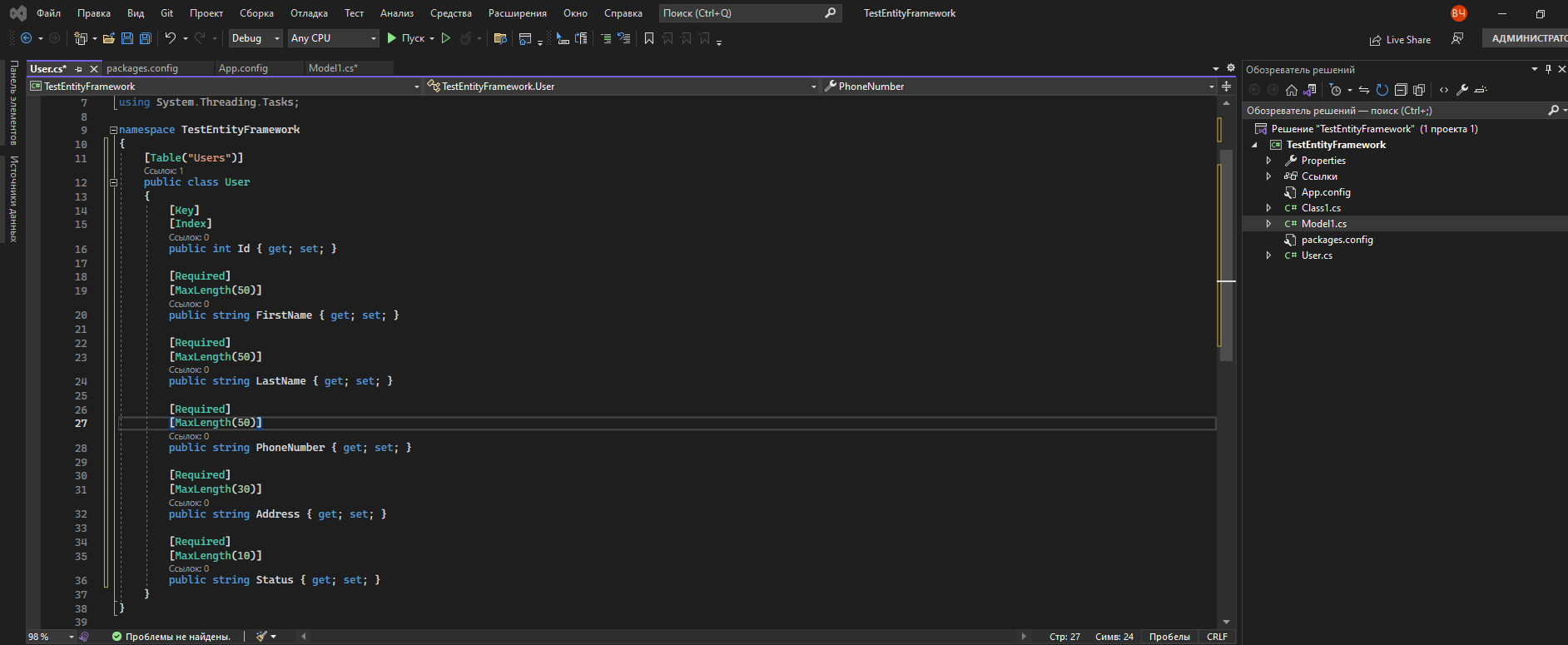
Task: Toggle Show All Files in Solution Explorer
Action: click(x=1419, y=90)
